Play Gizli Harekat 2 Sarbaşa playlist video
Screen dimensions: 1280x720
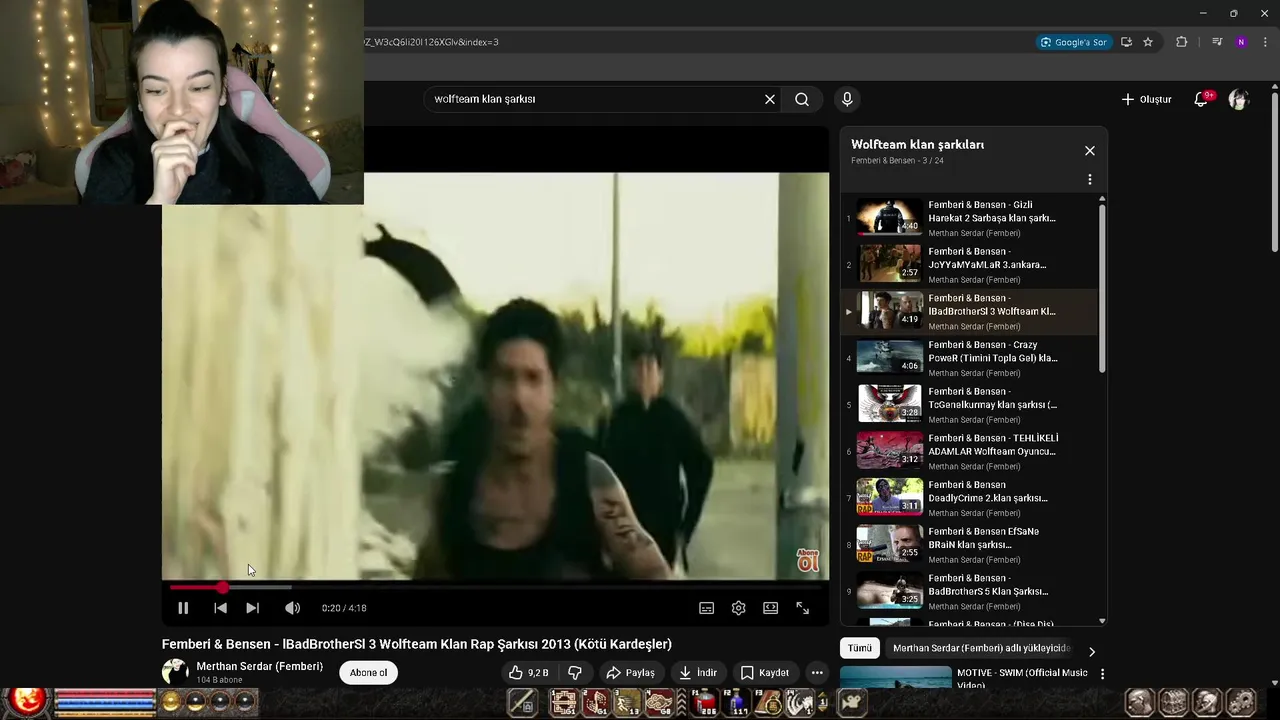[970, 218]
